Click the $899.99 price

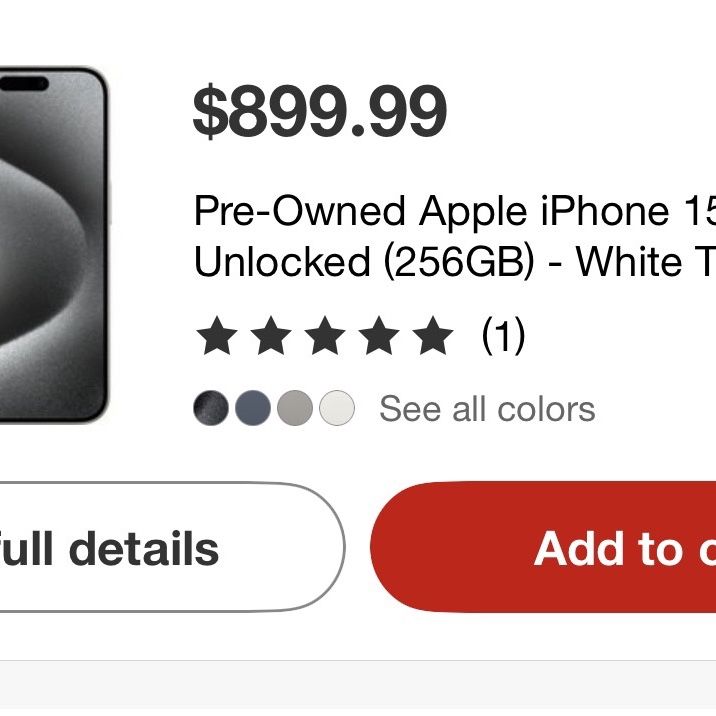[320, 111]
